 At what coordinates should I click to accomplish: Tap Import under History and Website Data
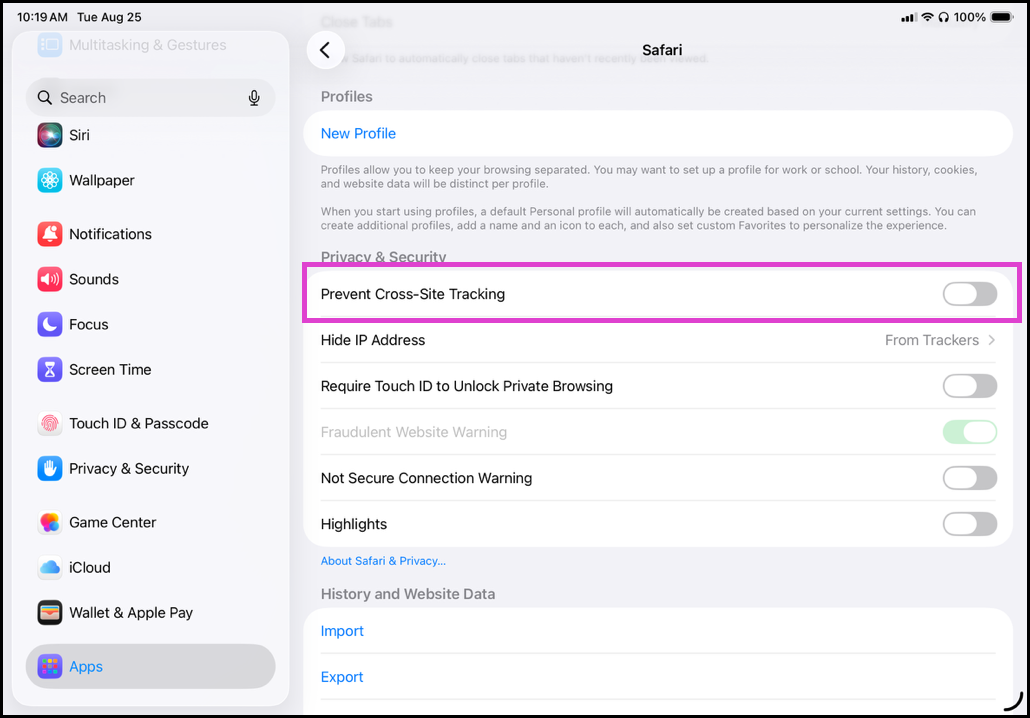[x=342, y=631]
